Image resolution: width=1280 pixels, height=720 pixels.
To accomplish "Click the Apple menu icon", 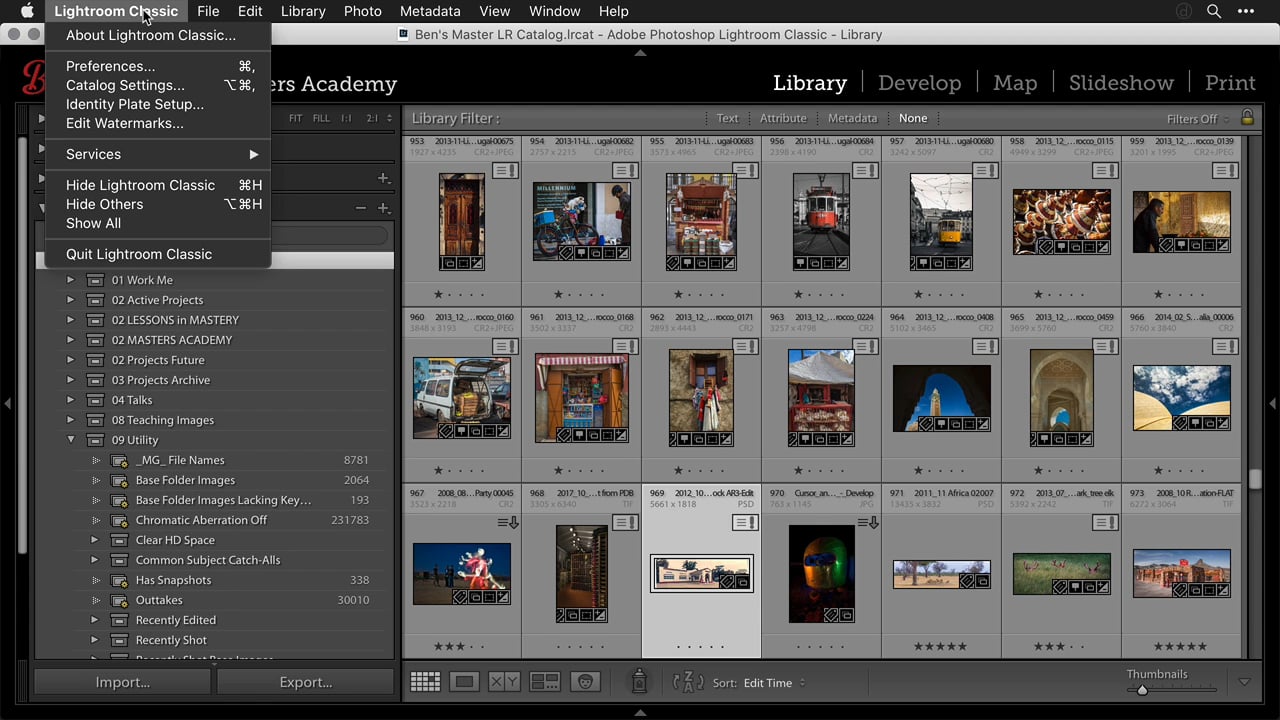I will tap(27, 11).
